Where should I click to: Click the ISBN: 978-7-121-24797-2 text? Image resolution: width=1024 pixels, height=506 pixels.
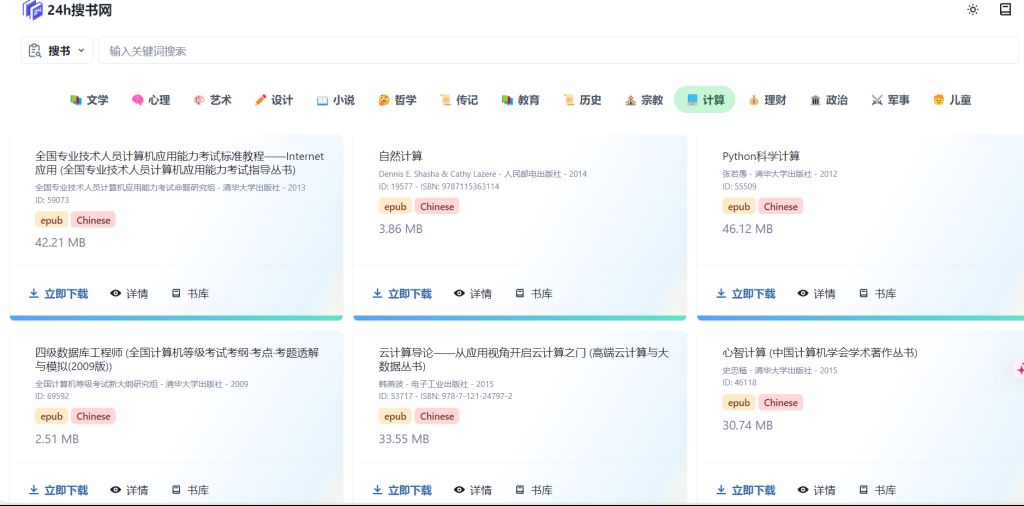469,396
